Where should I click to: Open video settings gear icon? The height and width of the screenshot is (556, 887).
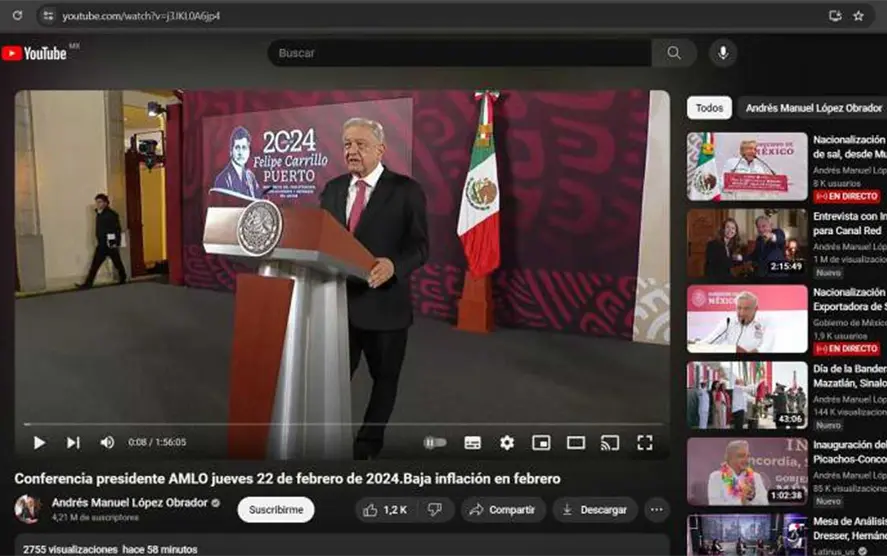pos(507,442)
